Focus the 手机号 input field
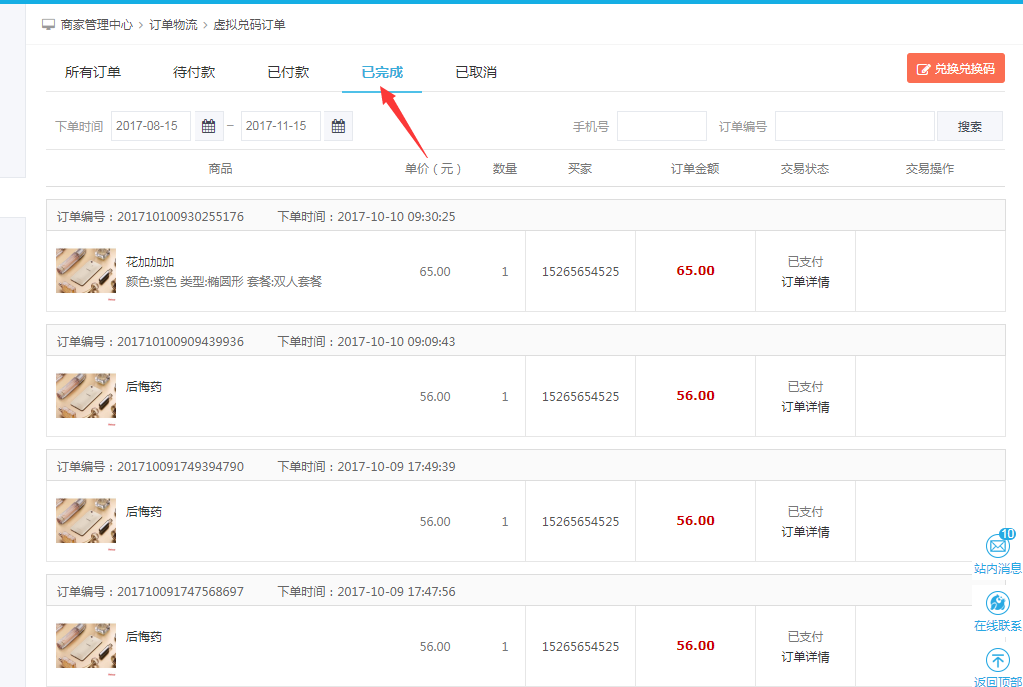Image resolution: width=1023 pixels, height=687 pixels. click(x=661, y=127)
